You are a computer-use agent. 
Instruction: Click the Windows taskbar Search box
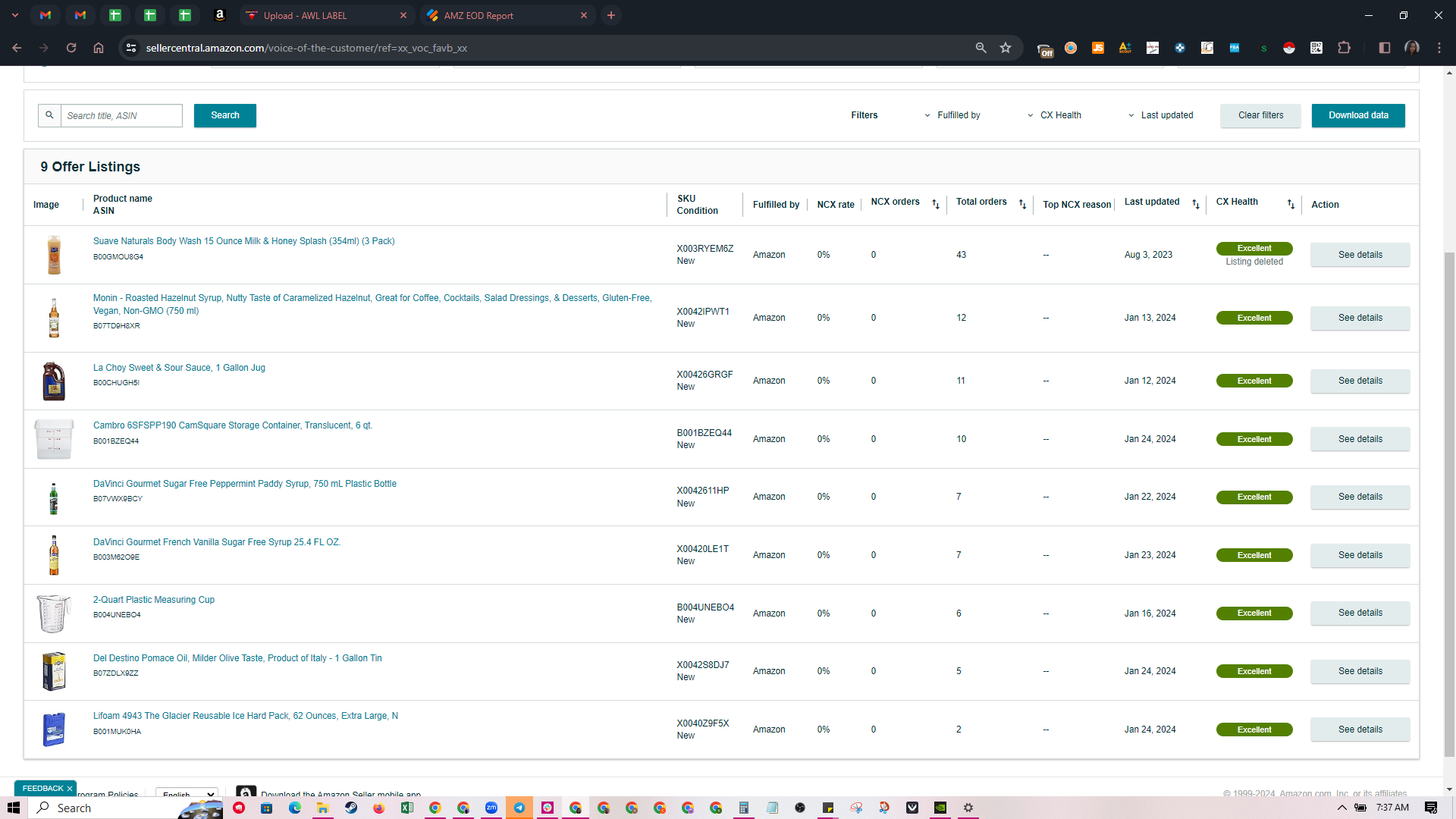point(125,808)
